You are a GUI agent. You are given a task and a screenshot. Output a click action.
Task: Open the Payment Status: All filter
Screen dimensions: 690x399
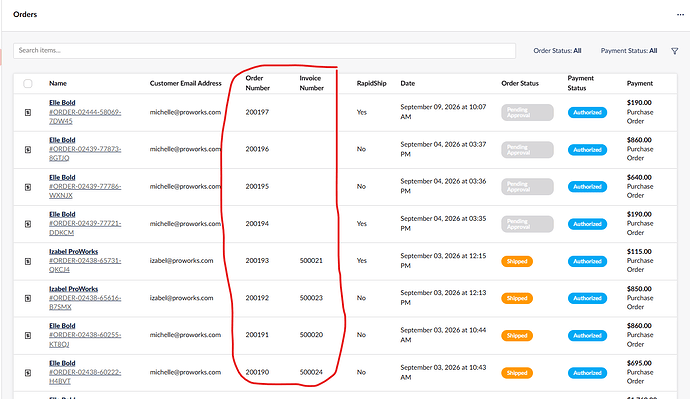coord(629,51)
